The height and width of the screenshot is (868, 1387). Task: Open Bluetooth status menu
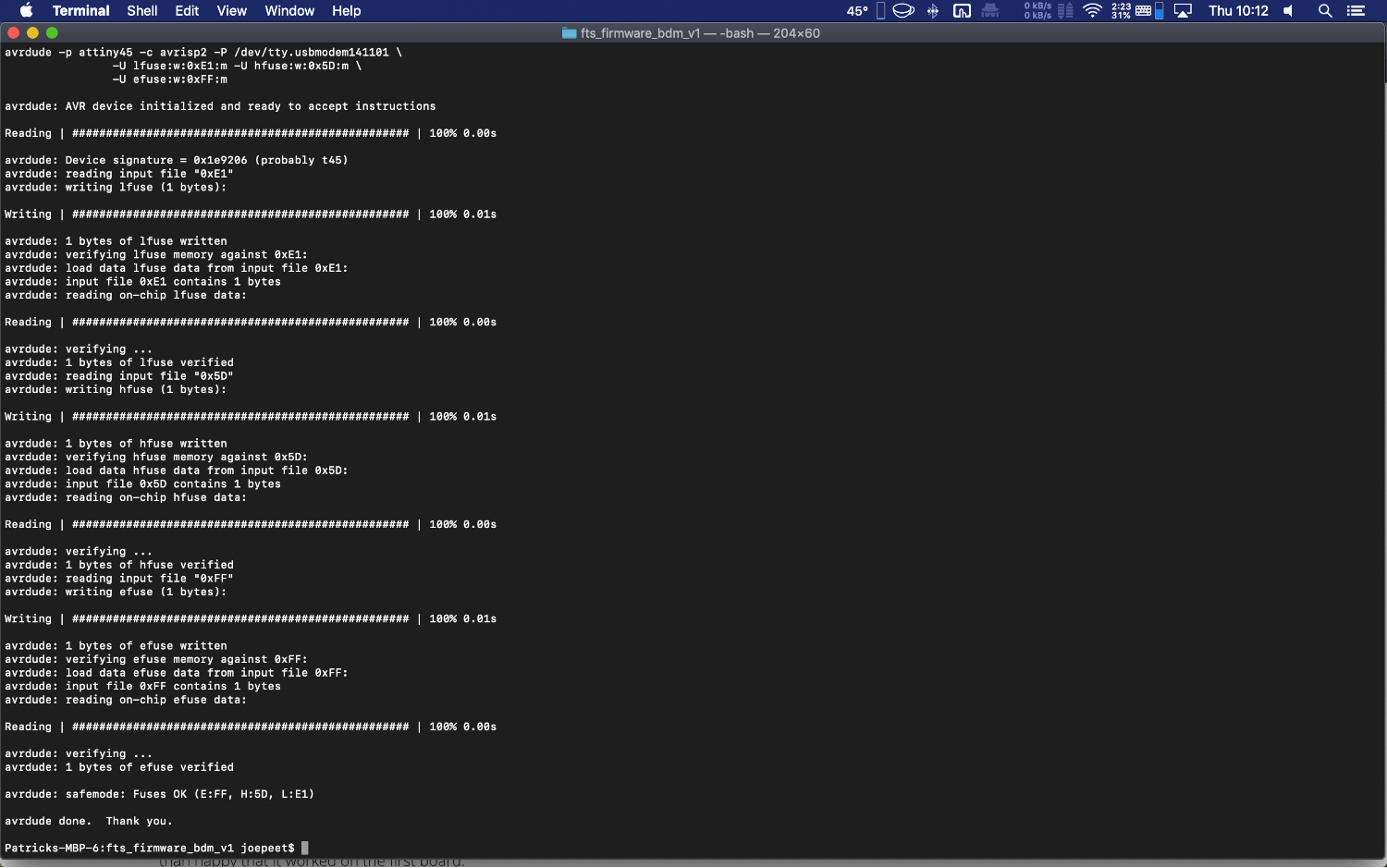(931, 11)
